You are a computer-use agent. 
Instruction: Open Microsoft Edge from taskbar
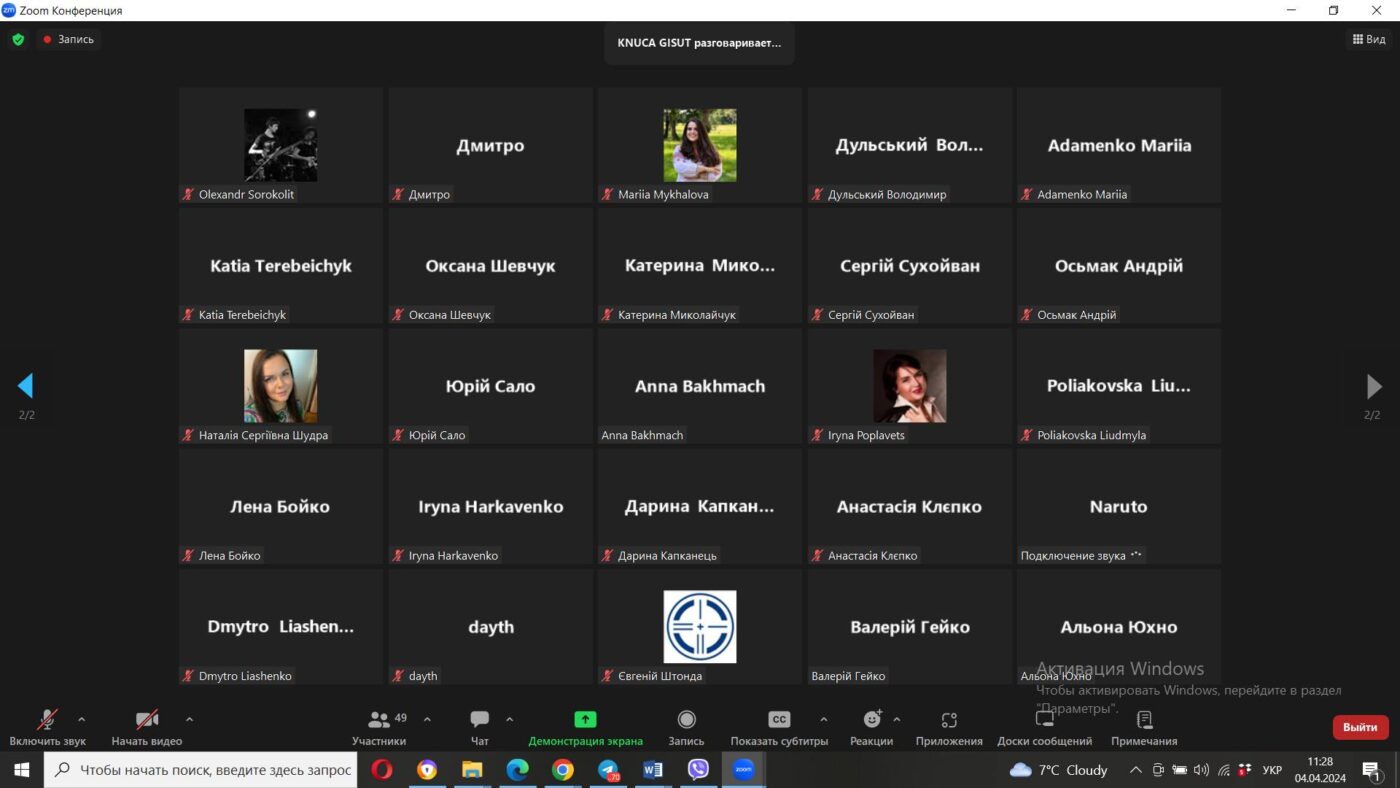pyautogui.click(x=517, y=770)
